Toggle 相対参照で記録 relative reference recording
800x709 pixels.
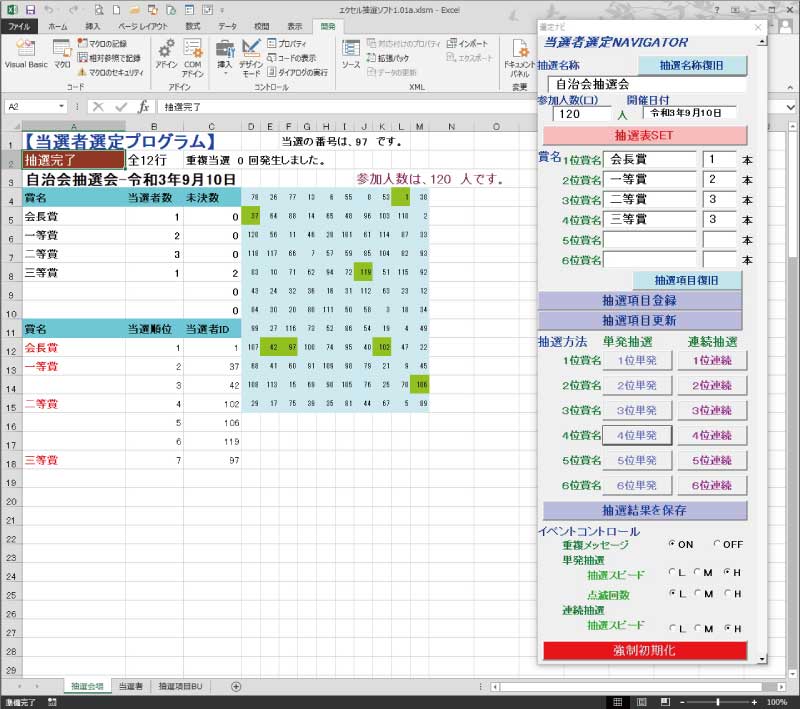[x=109, y=58]
